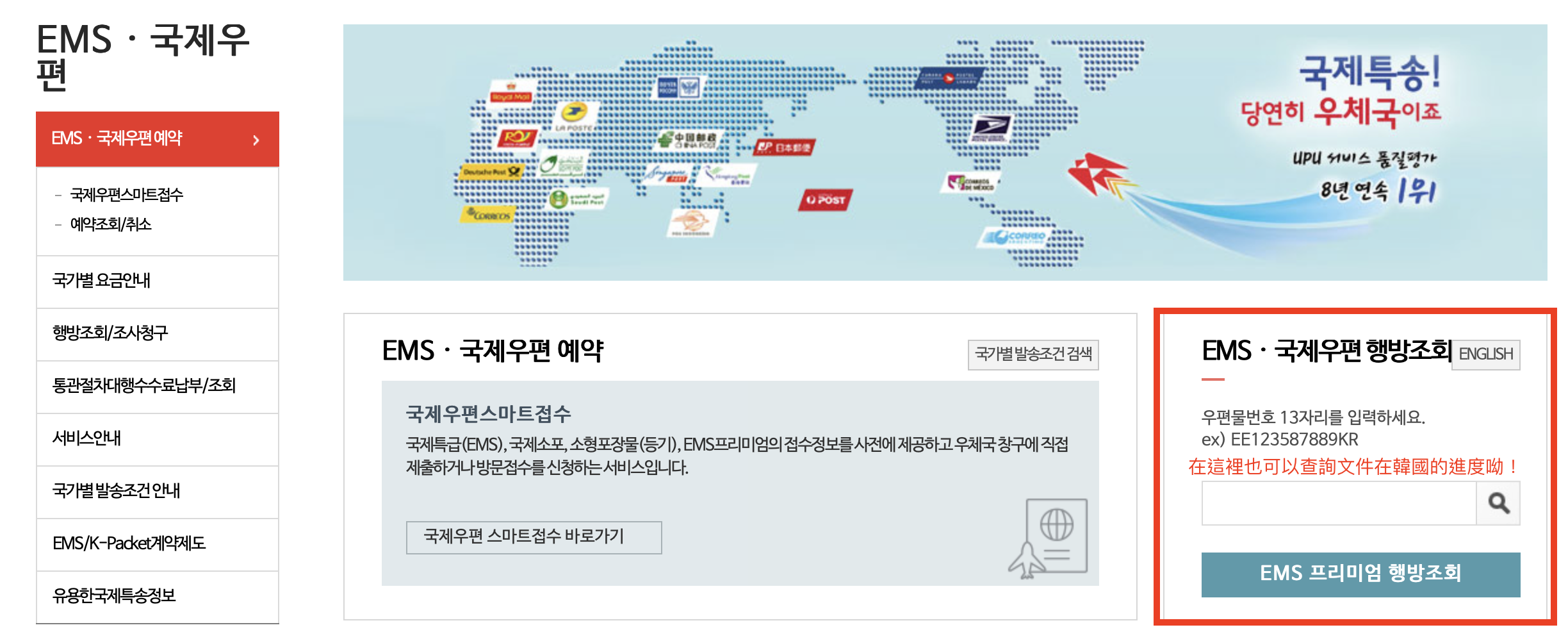Screen dimensions: 1568x632
Task: Select 통관절차대행수수료납부/조회 in sidebar
Action: click(x=158, y=387)
